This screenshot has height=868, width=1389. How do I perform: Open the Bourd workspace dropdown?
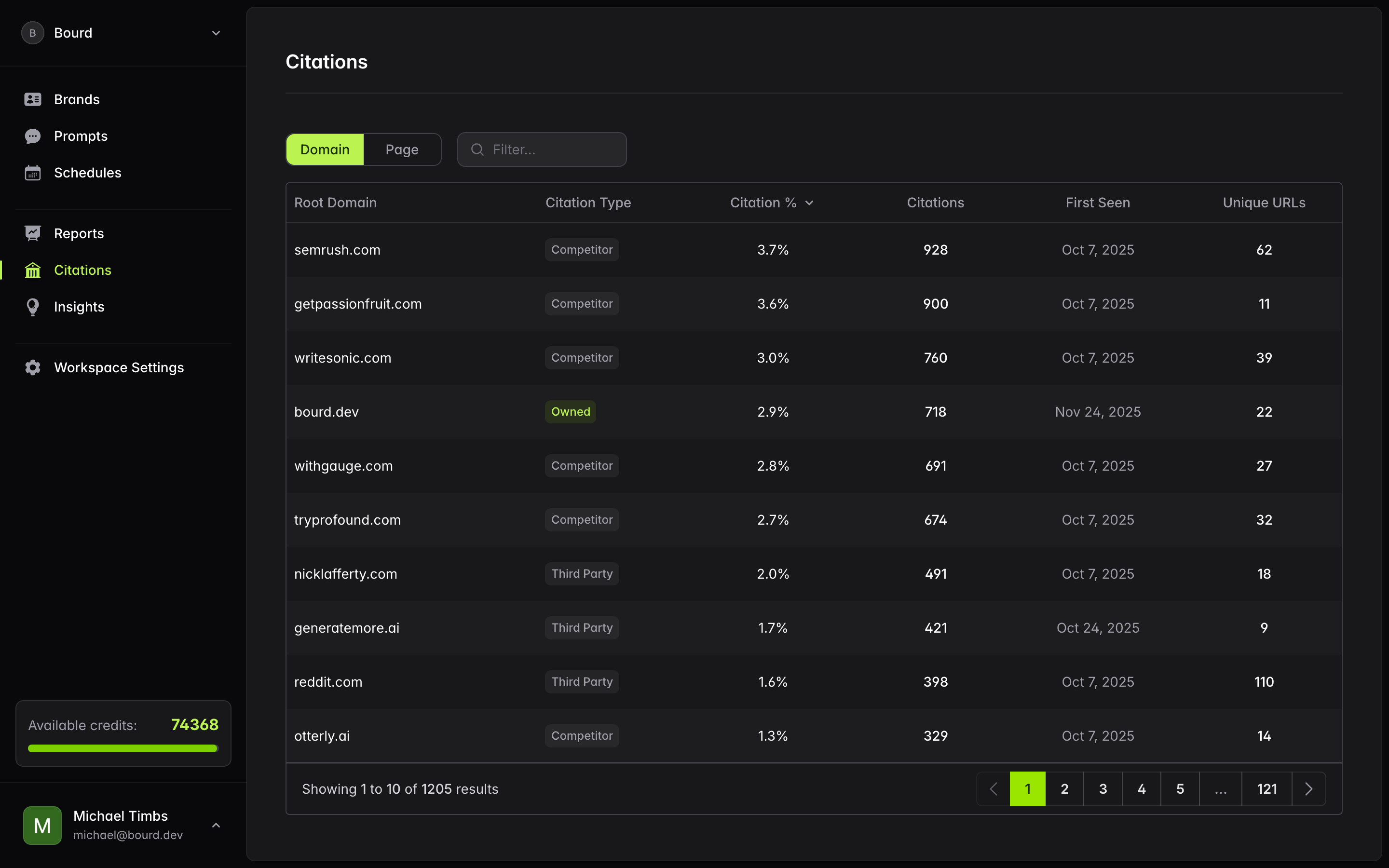click(x=216, y=33)
